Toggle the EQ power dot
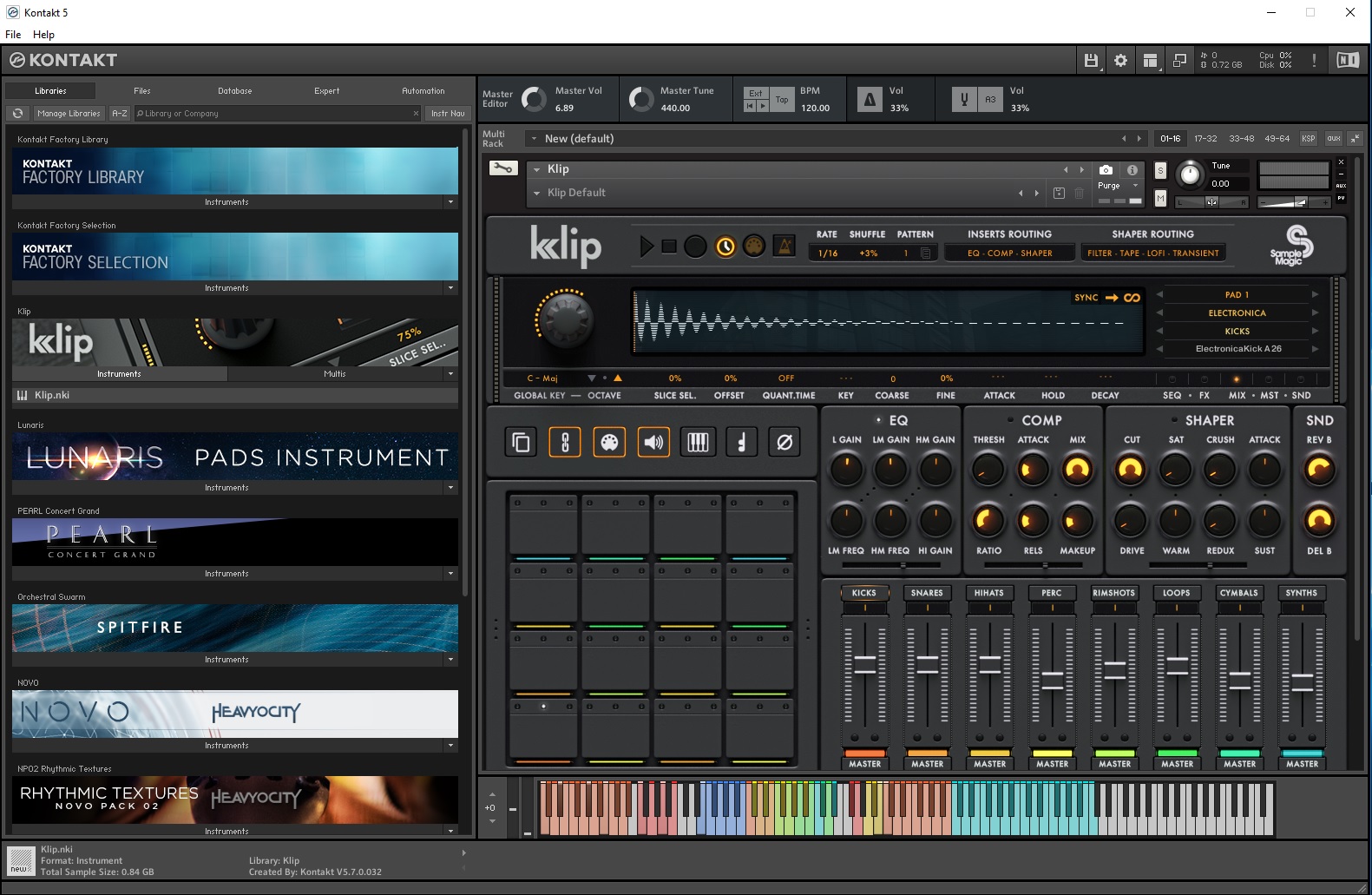This screenshot has width=1372, height=895. point(879,420)
